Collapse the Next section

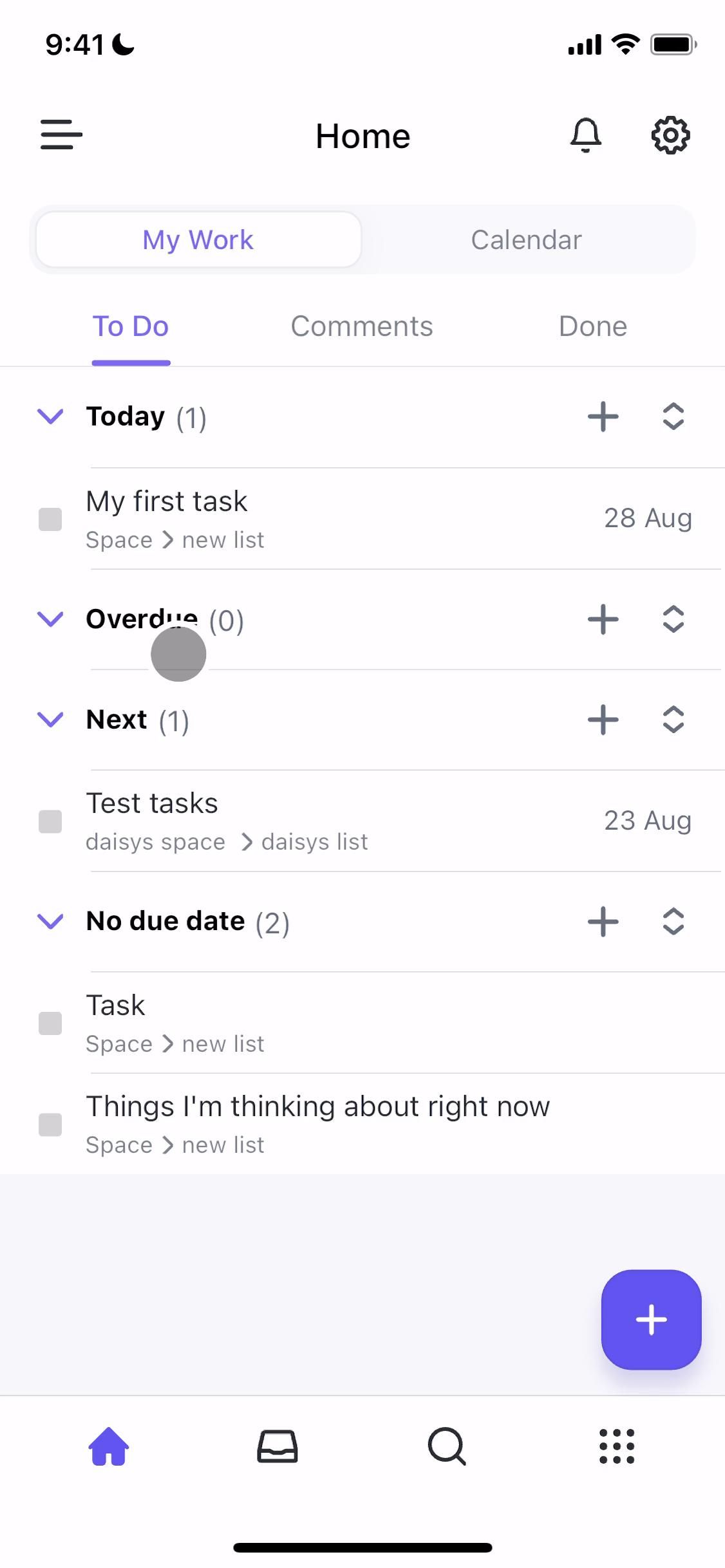pos(50,719)
